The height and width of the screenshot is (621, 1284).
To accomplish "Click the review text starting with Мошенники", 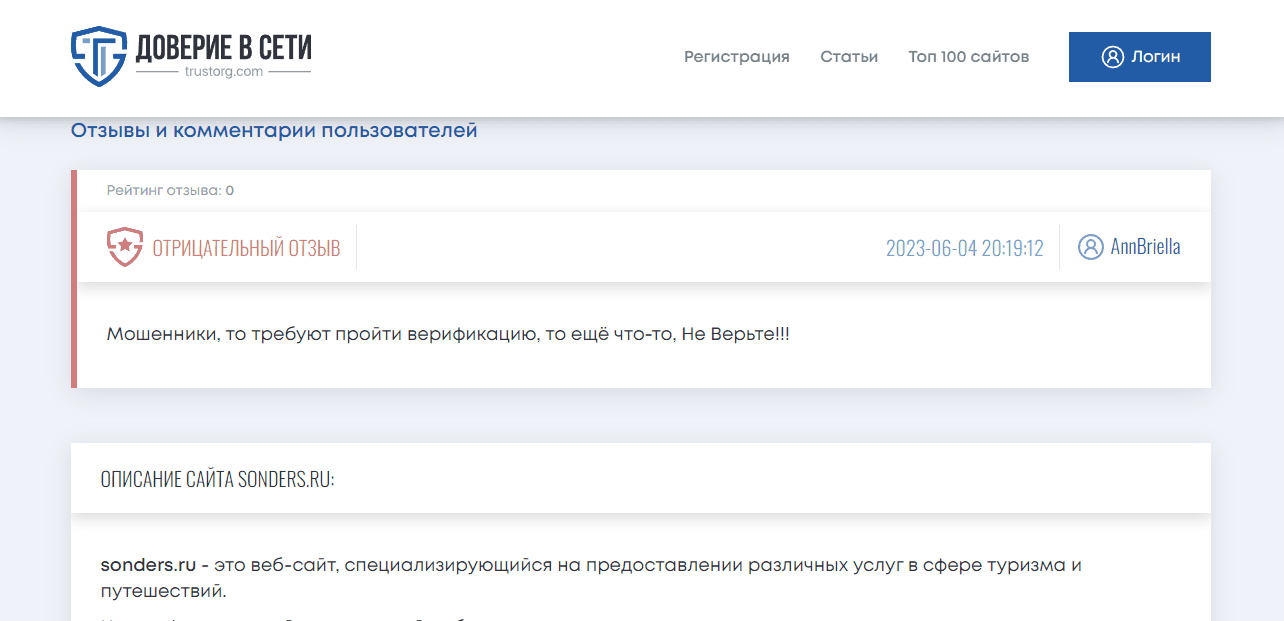I will click(448, 334).
